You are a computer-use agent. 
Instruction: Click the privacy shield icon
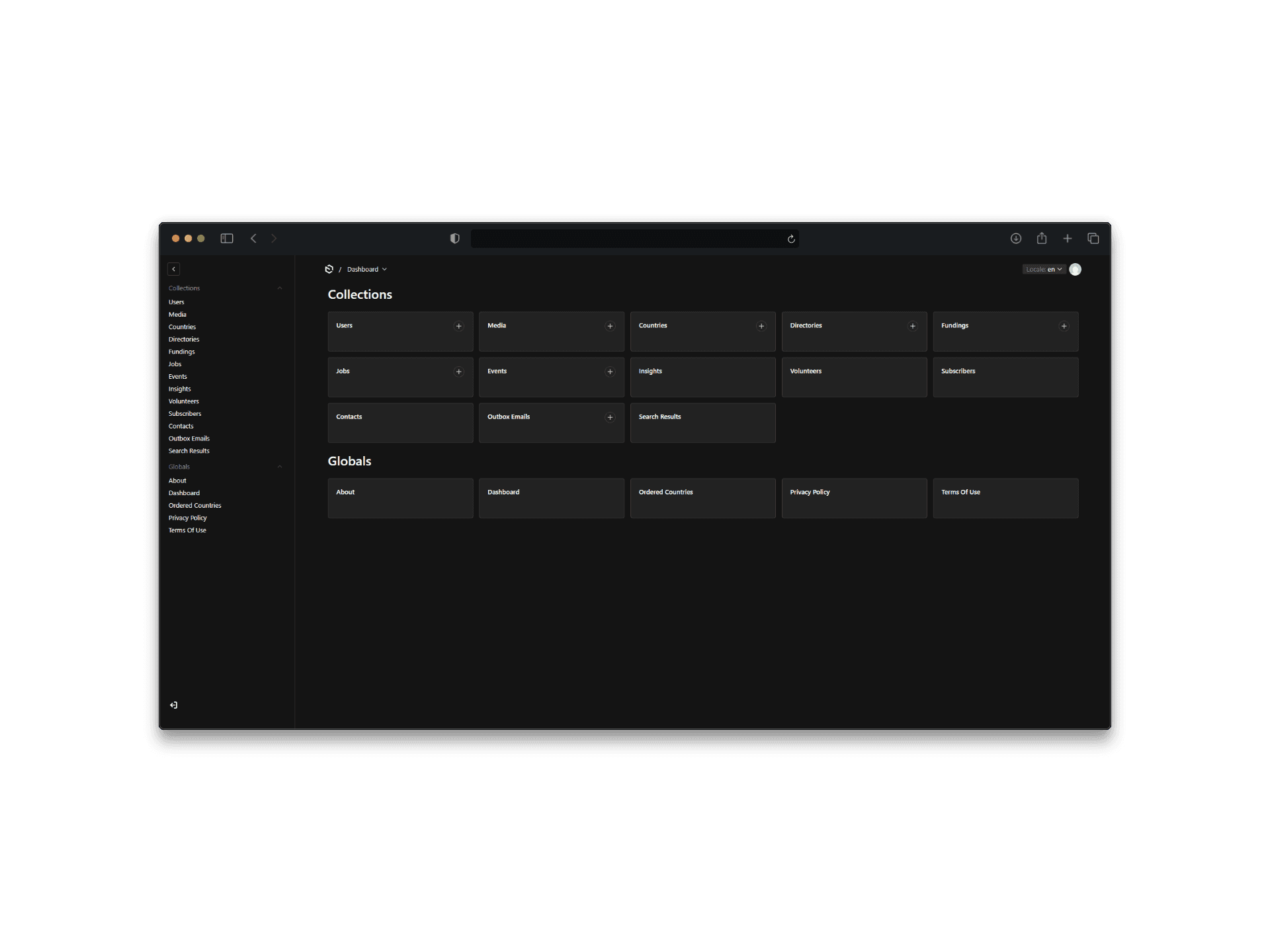click(x=454, y=239)
